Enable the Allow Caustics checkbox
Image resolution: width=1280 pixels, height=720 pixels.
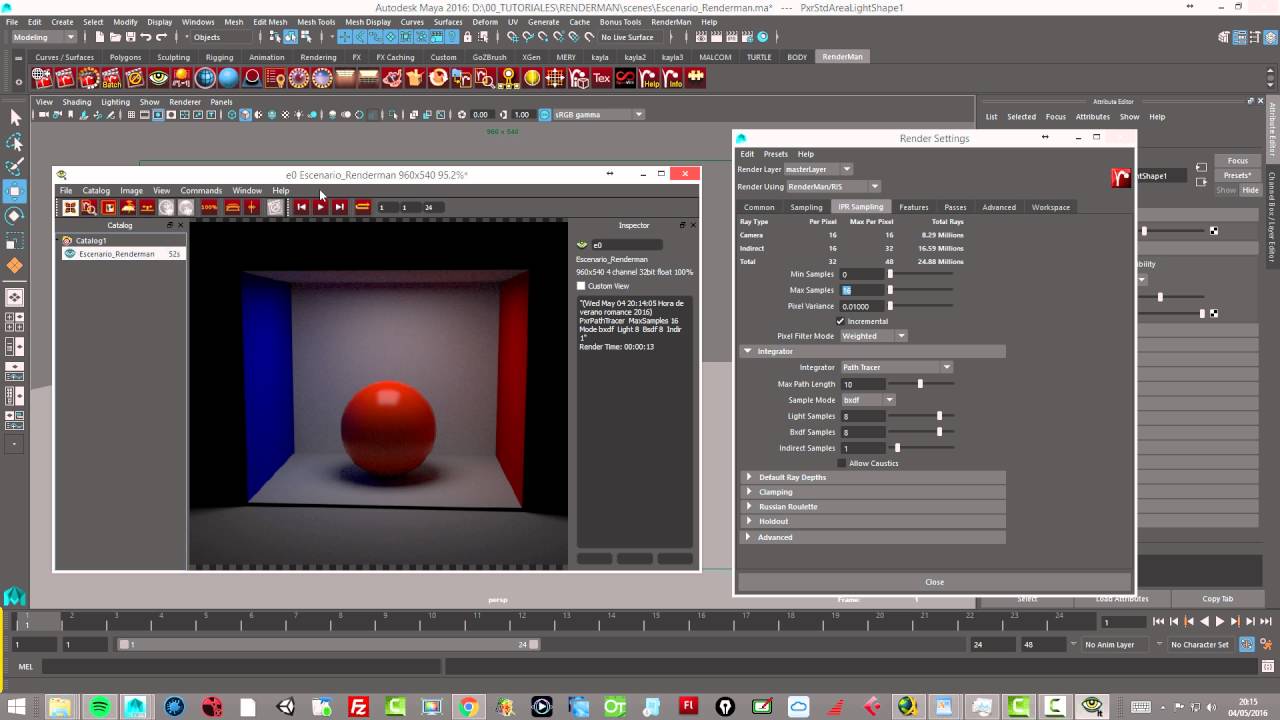click(x=840, y=463)
